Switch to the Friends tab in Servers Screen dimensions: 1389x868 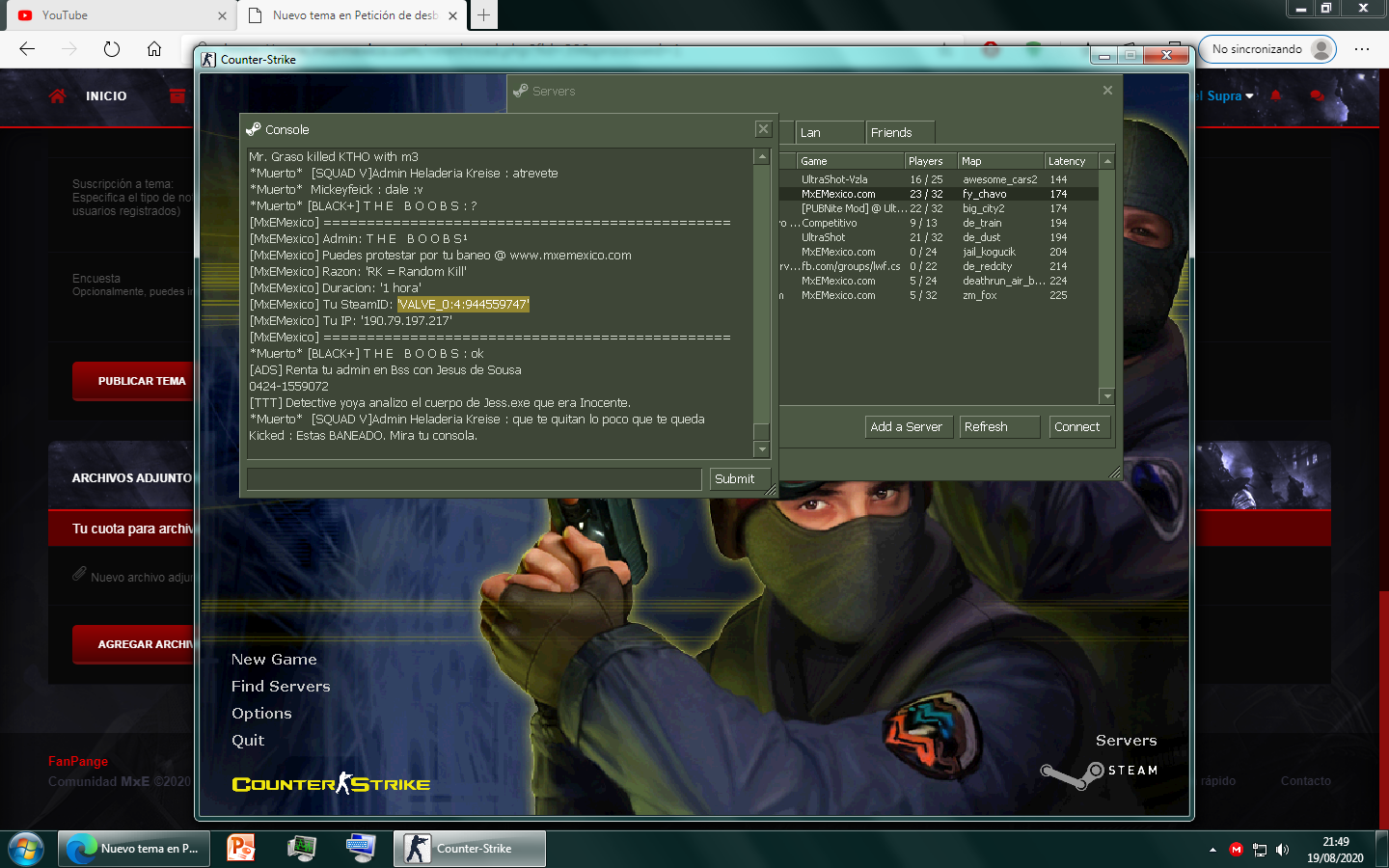pos(900,132)
